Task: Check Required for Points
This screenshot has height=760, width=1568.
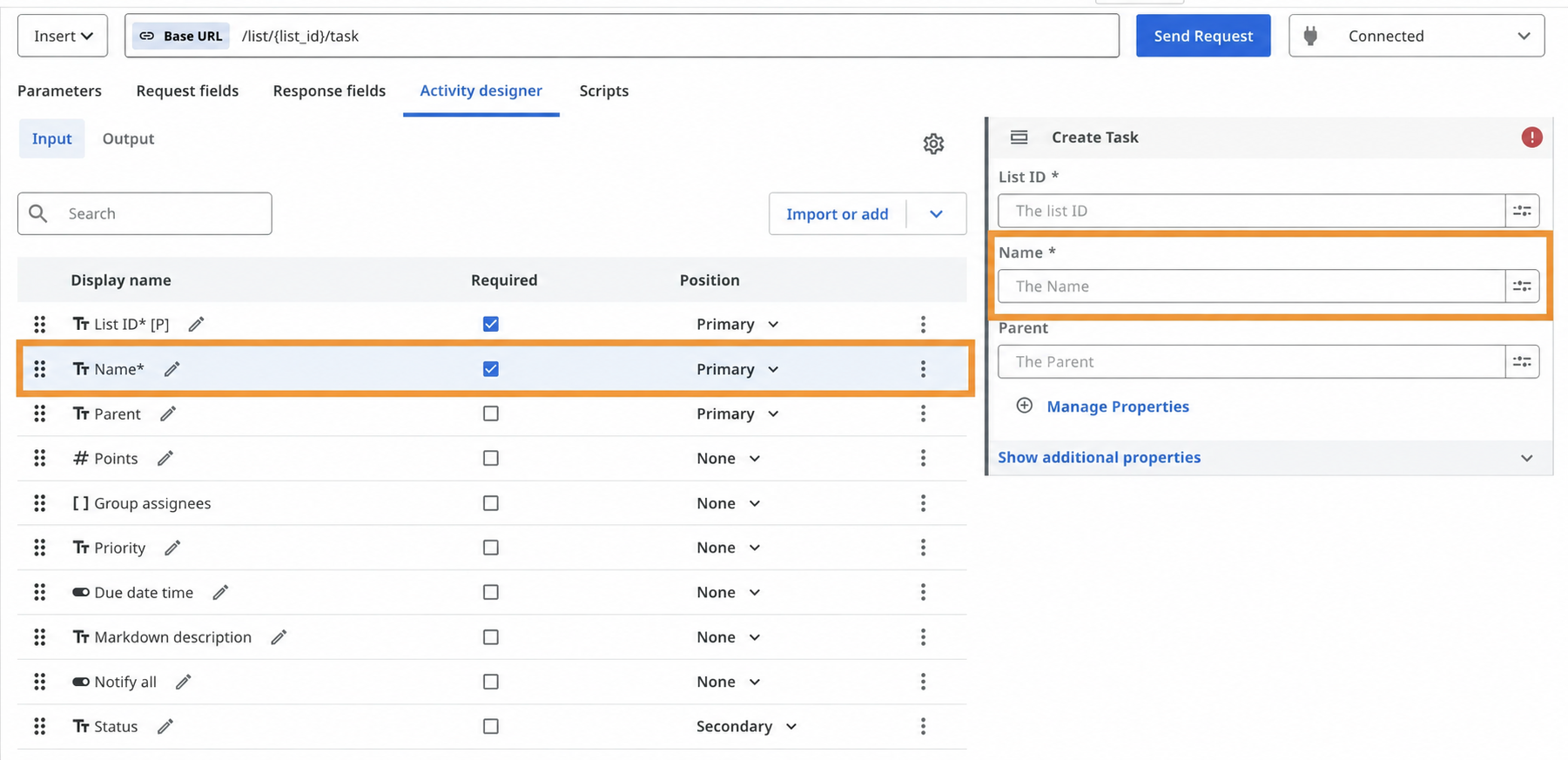Action: pos(491,458)
